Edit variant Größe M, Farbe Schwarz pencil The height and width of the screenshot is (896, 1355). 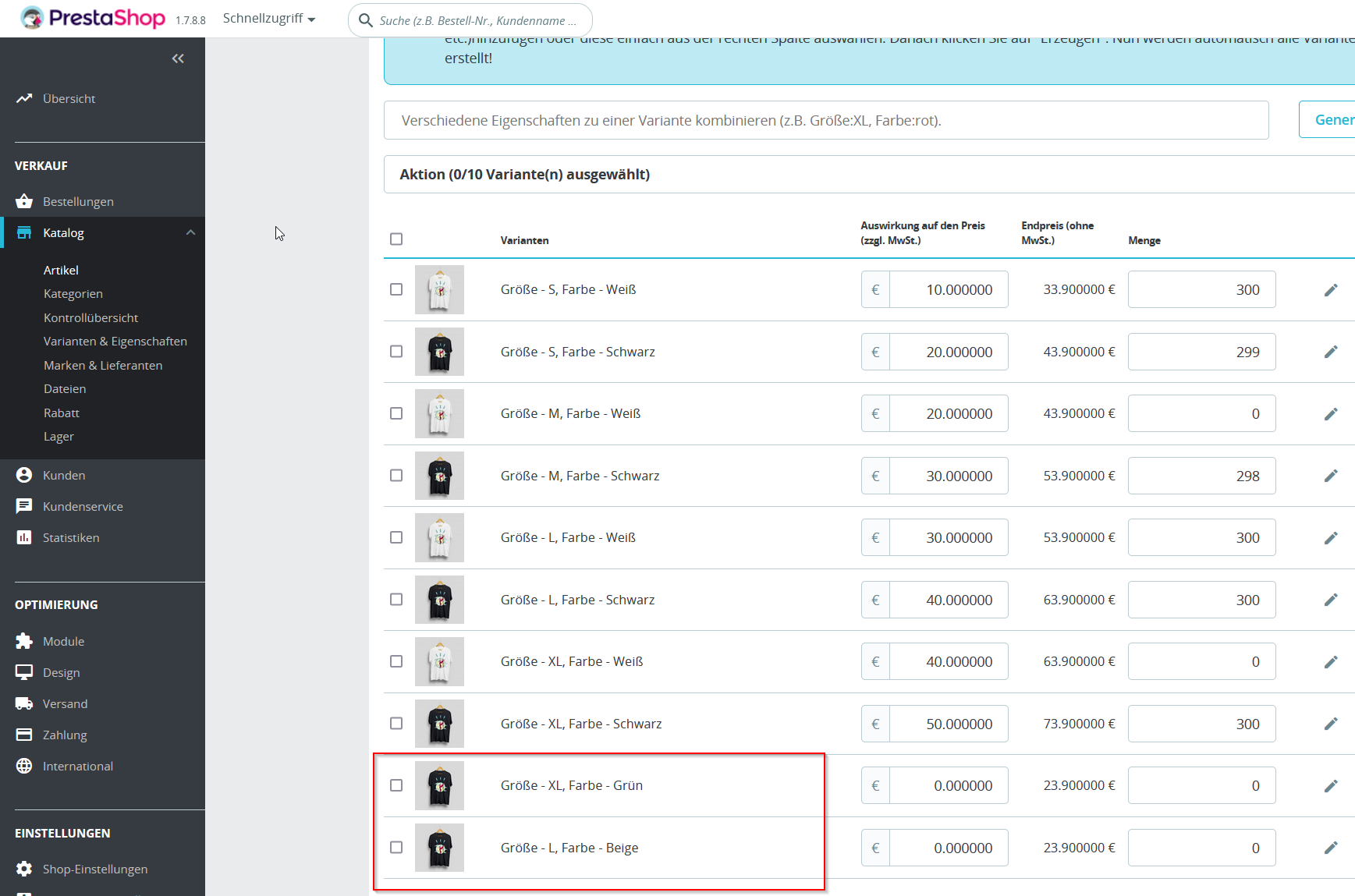1331,476
